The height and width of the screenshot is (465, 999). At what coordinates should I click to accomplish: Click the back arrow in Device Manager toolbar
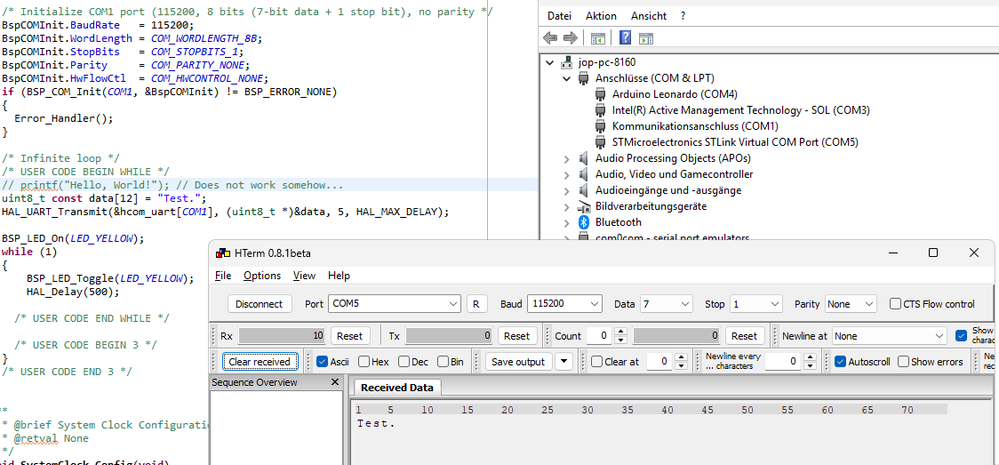[549, 38]
